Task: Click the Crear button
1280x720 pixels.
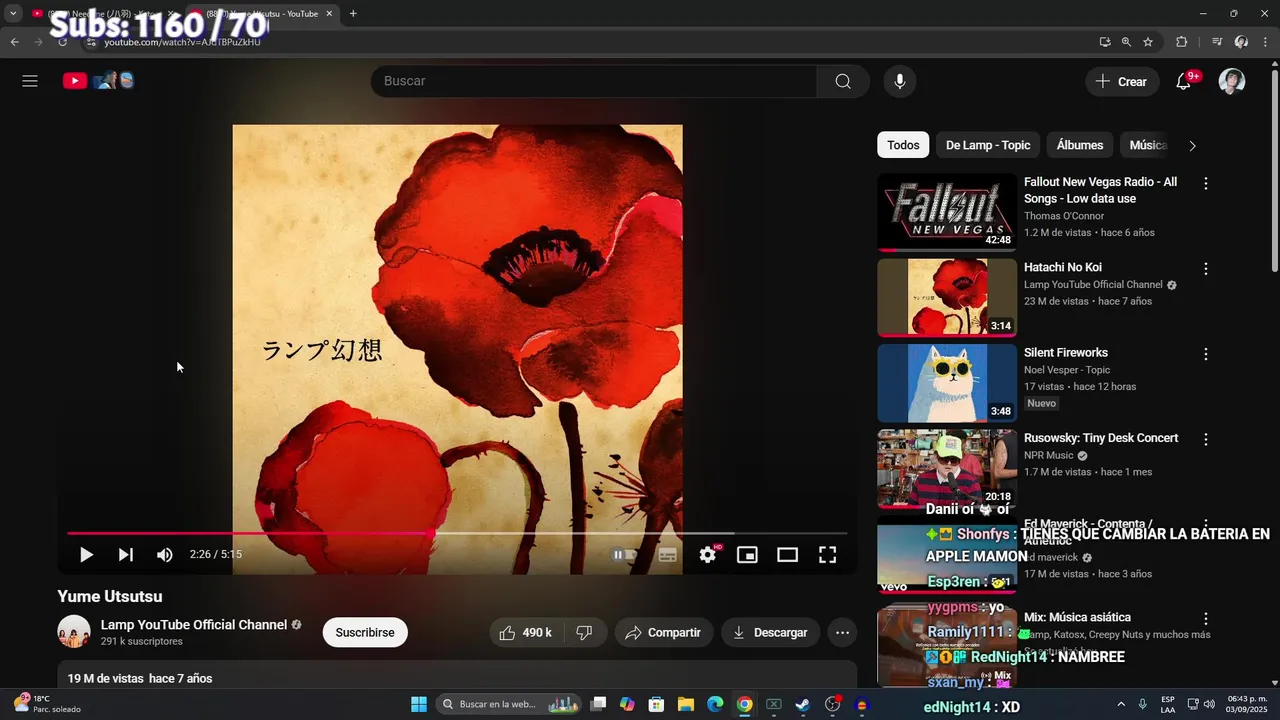Action: (1122, 81)
